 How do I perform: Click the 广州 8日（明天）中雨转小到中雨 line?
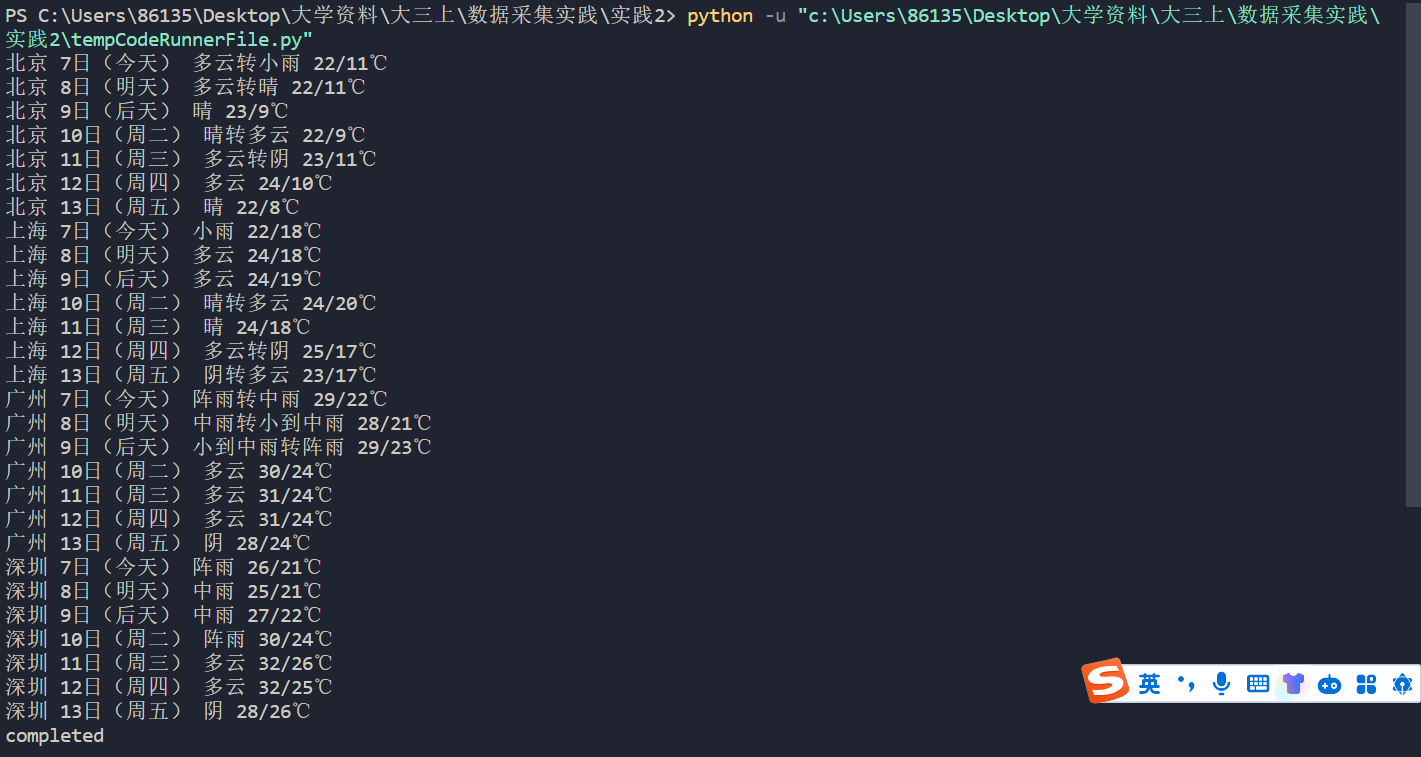point(218,423)
